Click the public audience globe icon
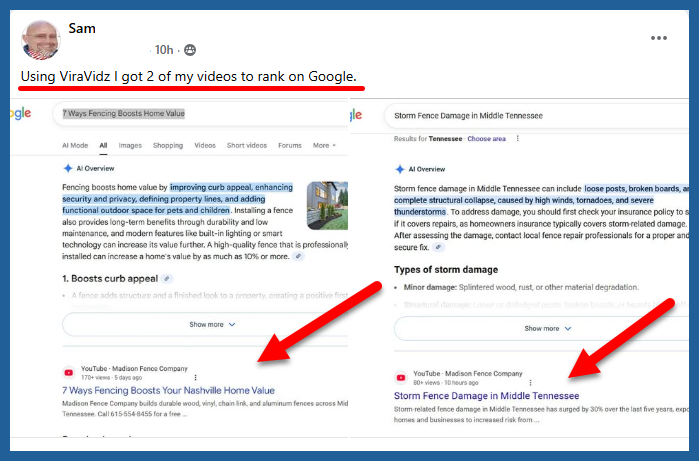The height and width of the screenshot is (461, 699). pyautogui.click(x=190, y=50)
